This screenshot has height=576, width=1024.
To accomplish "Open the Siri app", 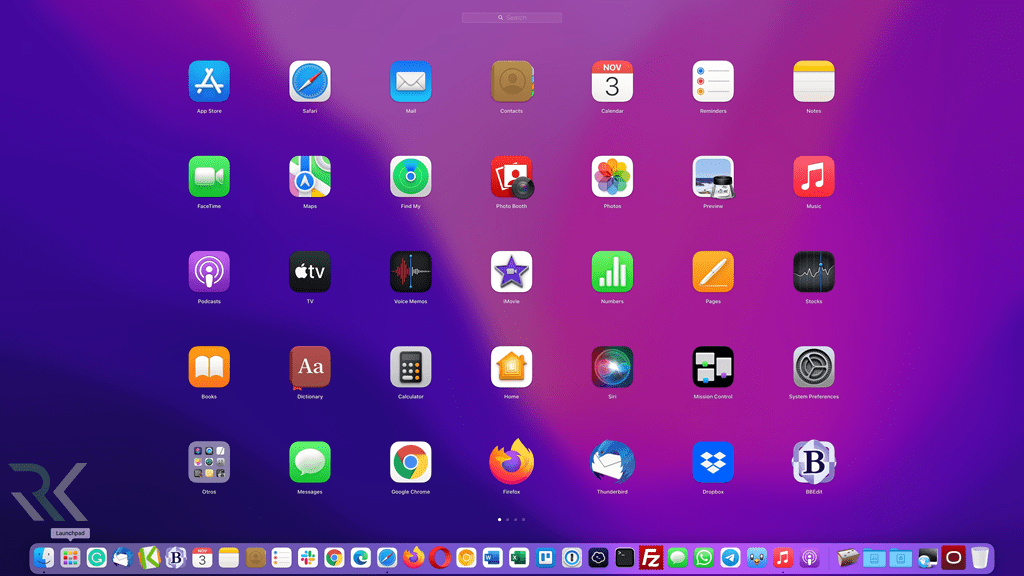I will click(612, 367).
